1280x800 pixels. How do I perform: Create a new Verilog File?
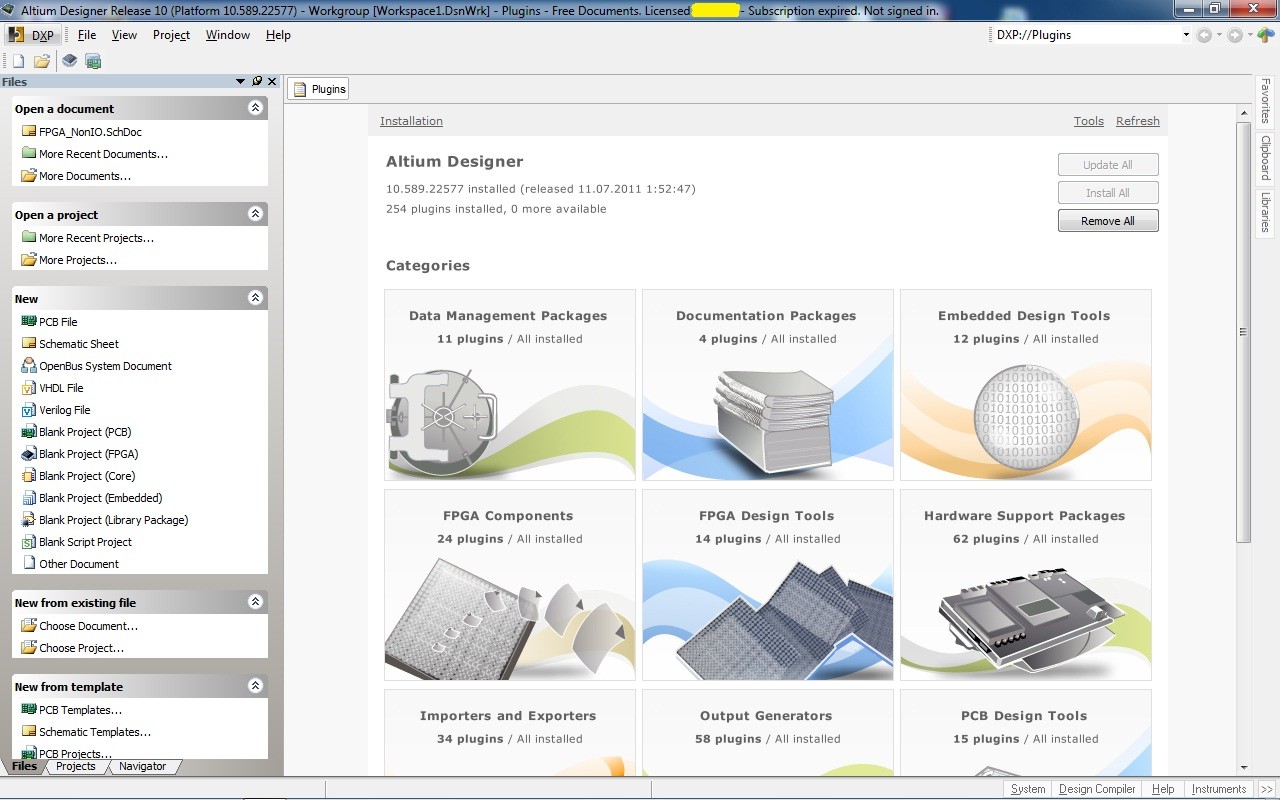(x=57, y=410)
